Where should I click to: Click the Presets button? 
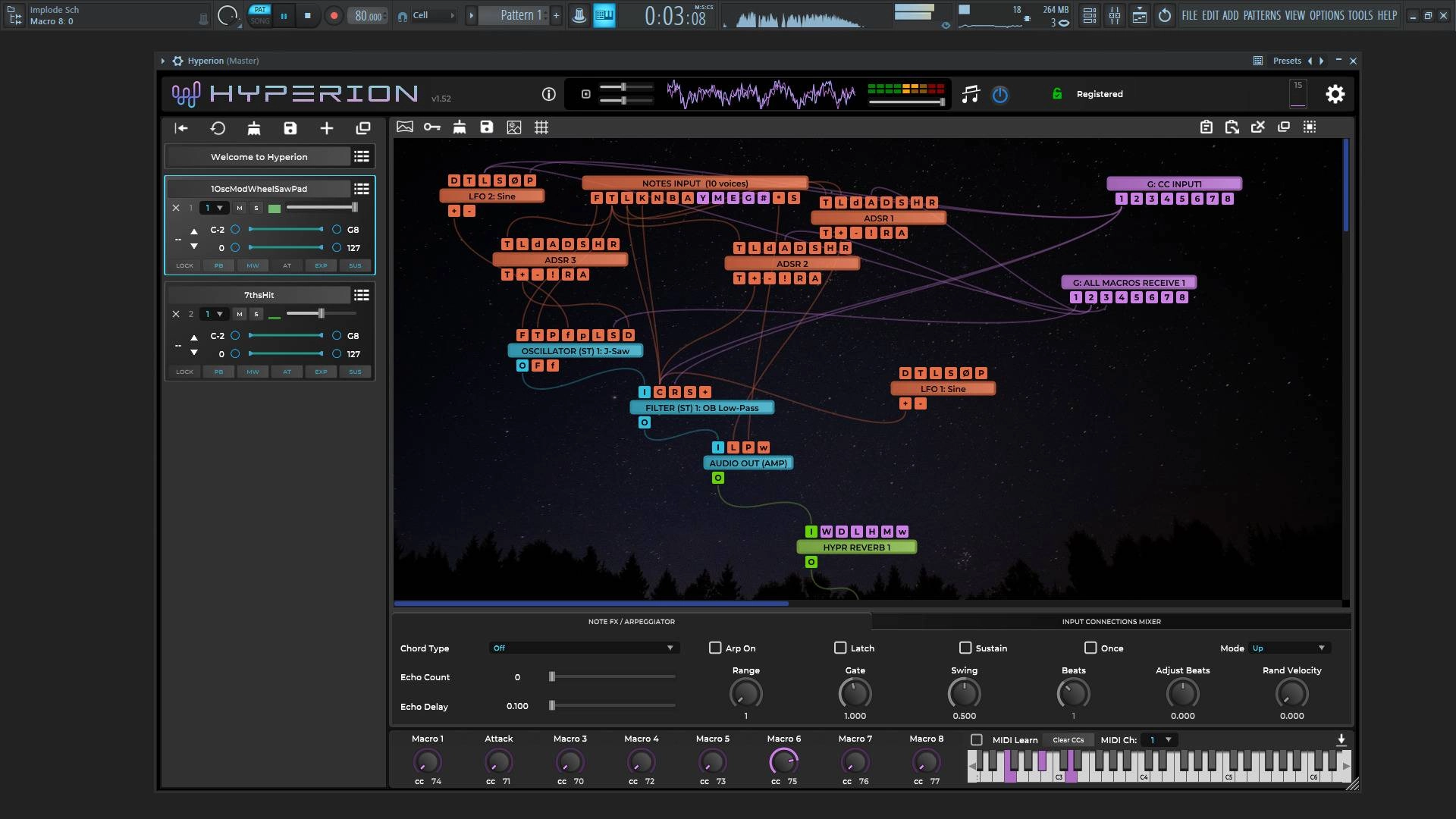(x=1287, y=61)
